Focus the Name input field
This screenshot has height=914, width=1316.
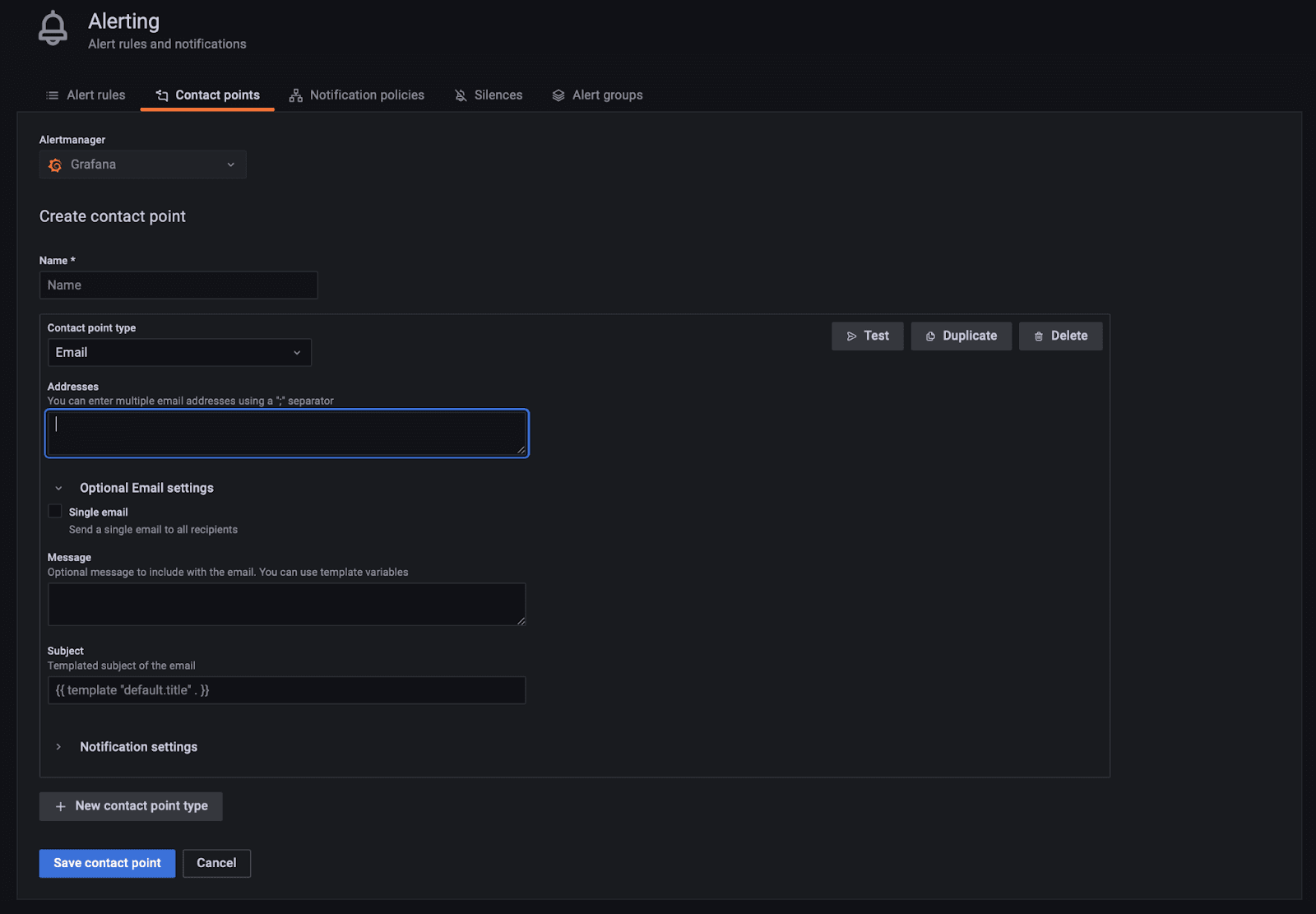(178, 285)
